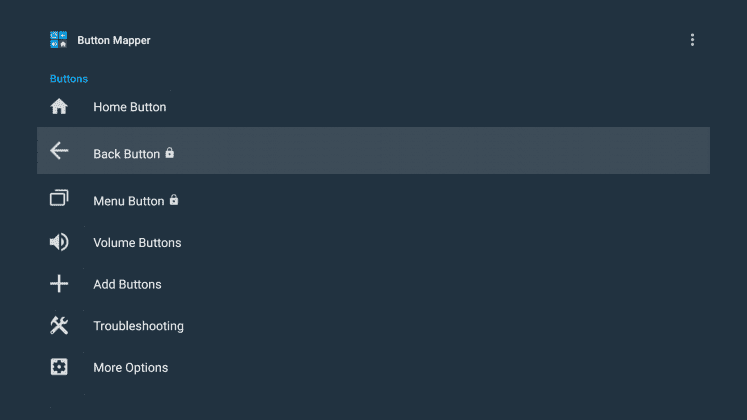Open the Menu Button entry

tap(374, 200)
